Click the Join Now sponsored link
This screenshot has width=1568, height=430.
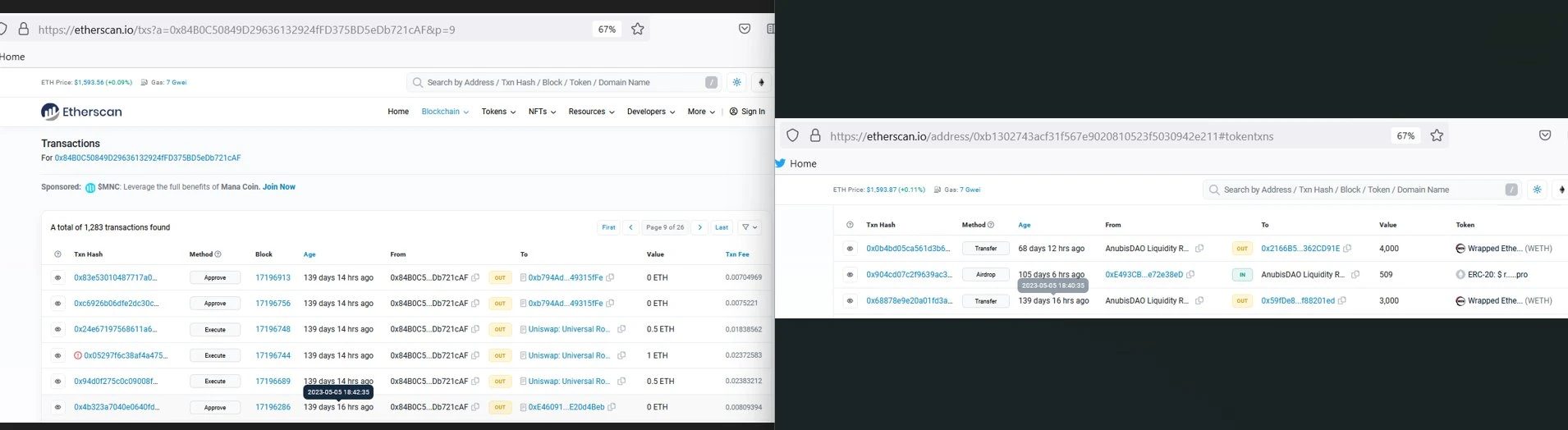[279, 187]
